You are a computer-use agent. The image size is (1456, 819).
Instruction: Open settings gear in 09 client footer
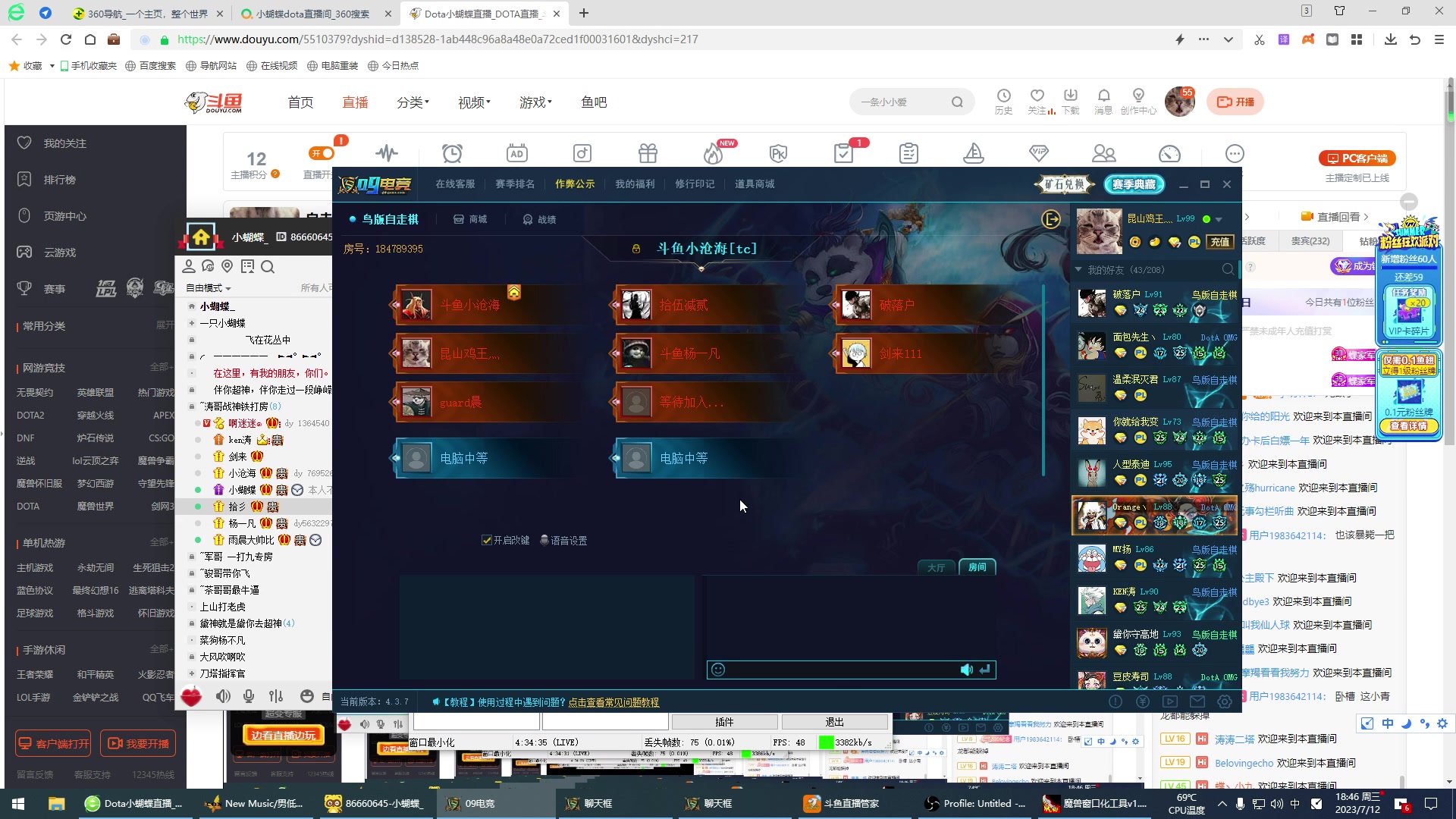click(x=1224, y=701)
